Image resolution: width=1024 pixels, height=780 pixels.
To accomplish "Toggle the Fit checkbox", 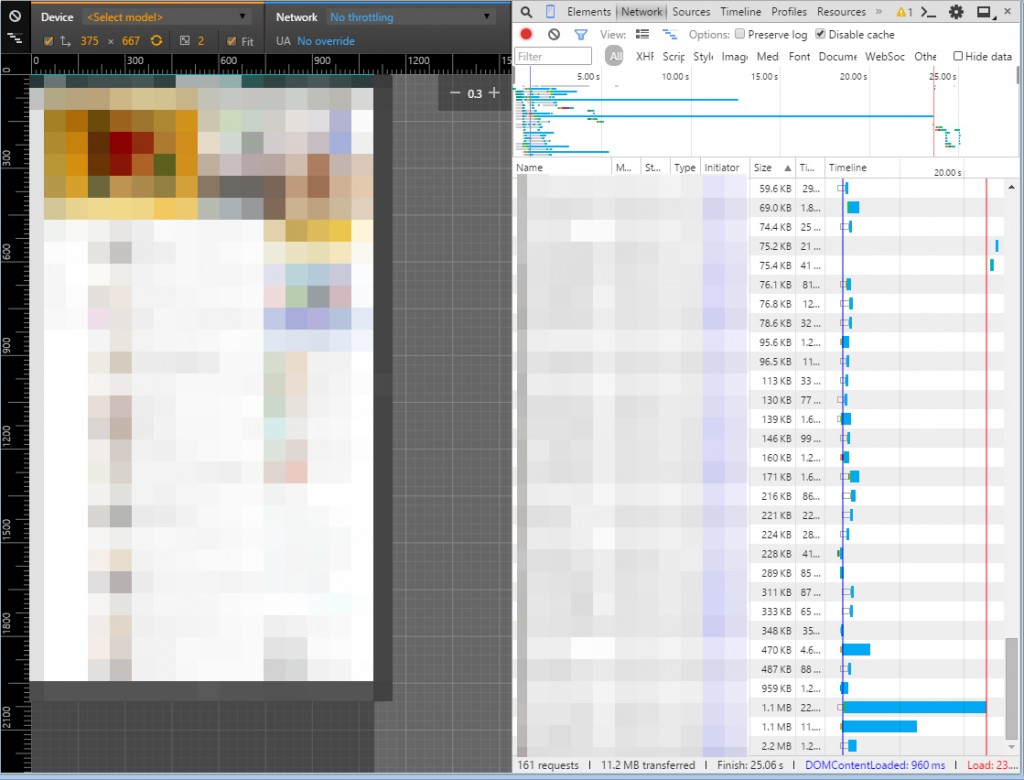I will tap(232, 41).
